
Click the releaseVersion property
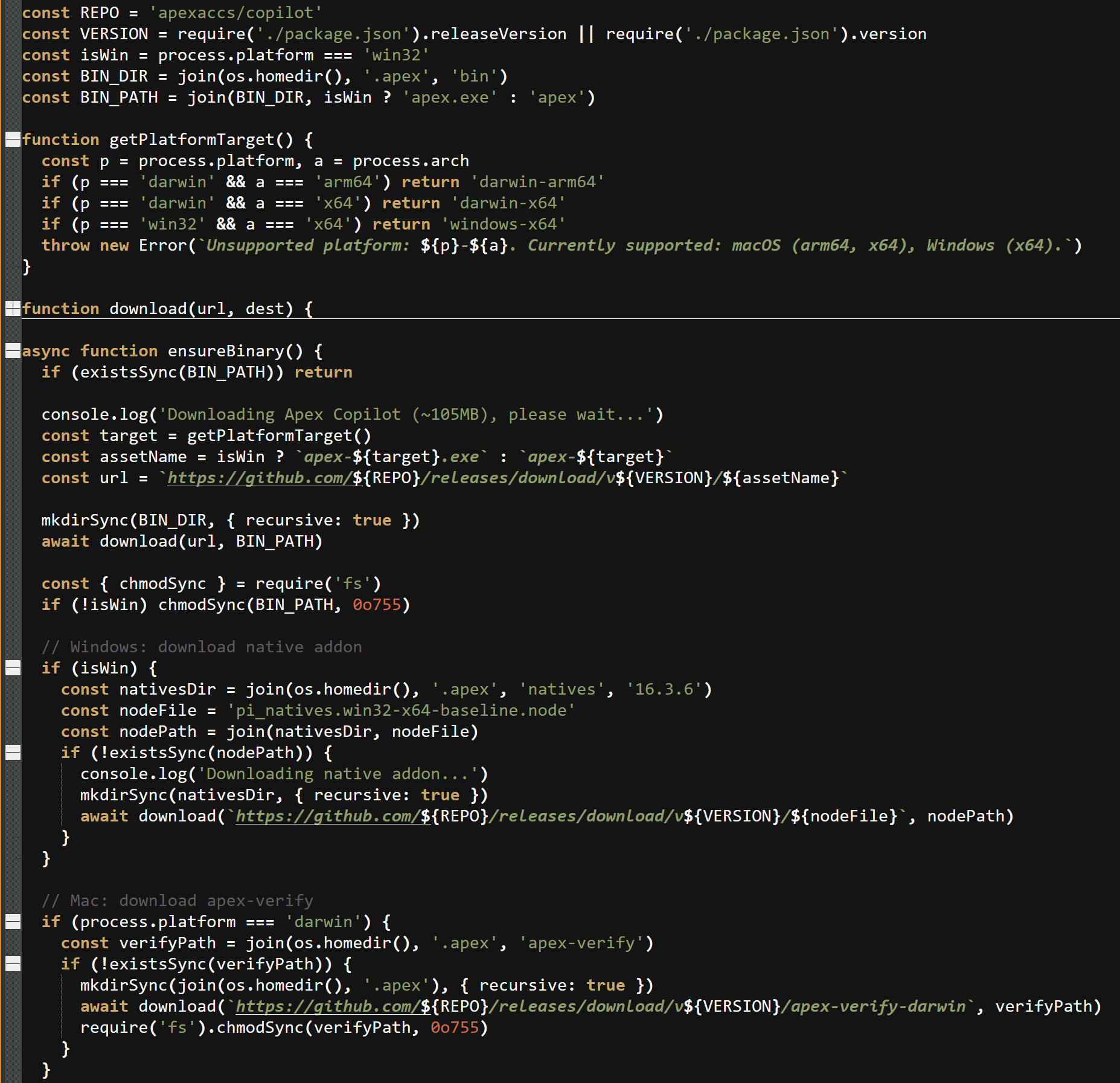[499, 34]
